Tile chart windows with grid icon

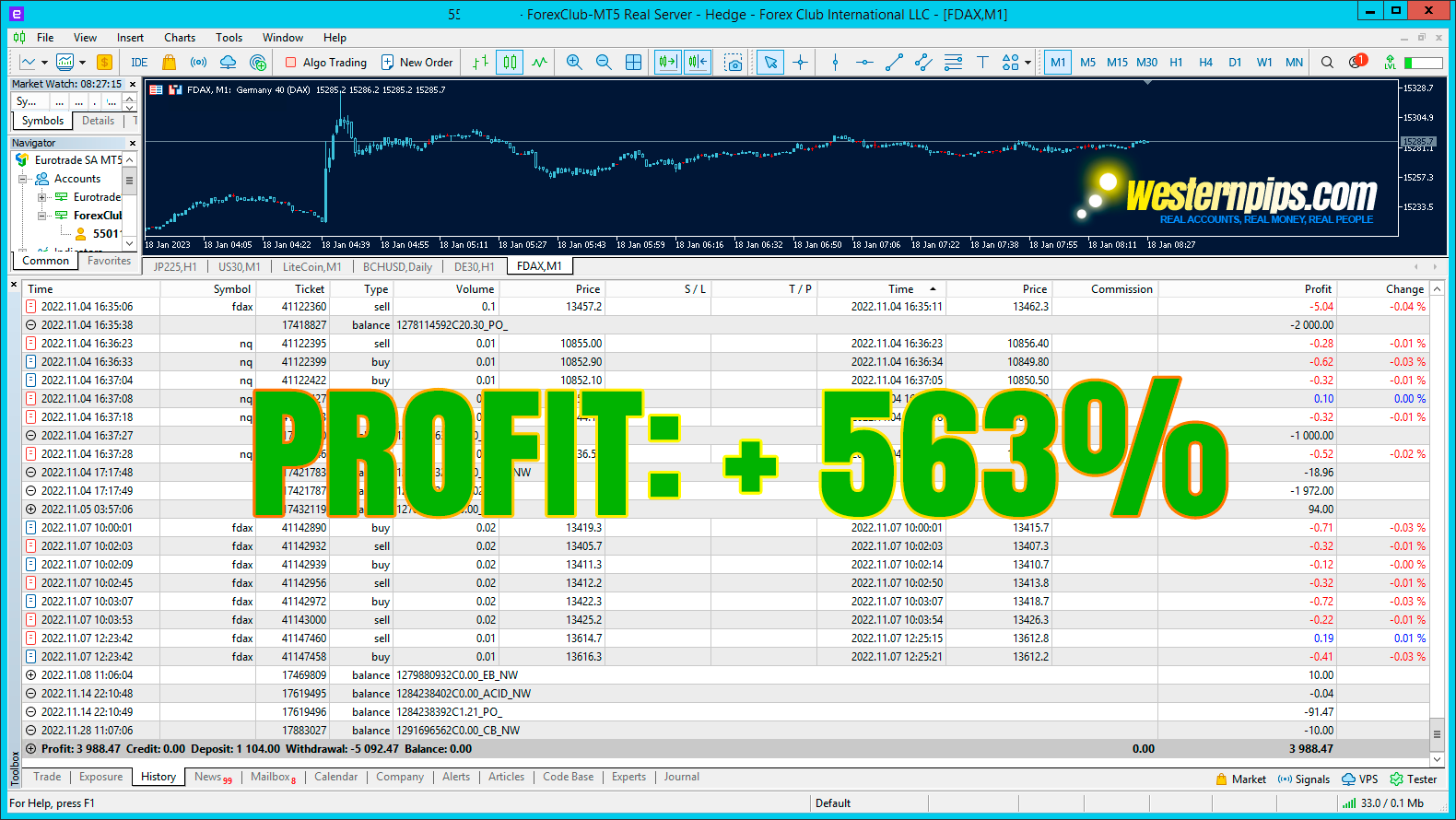point(633,63)
